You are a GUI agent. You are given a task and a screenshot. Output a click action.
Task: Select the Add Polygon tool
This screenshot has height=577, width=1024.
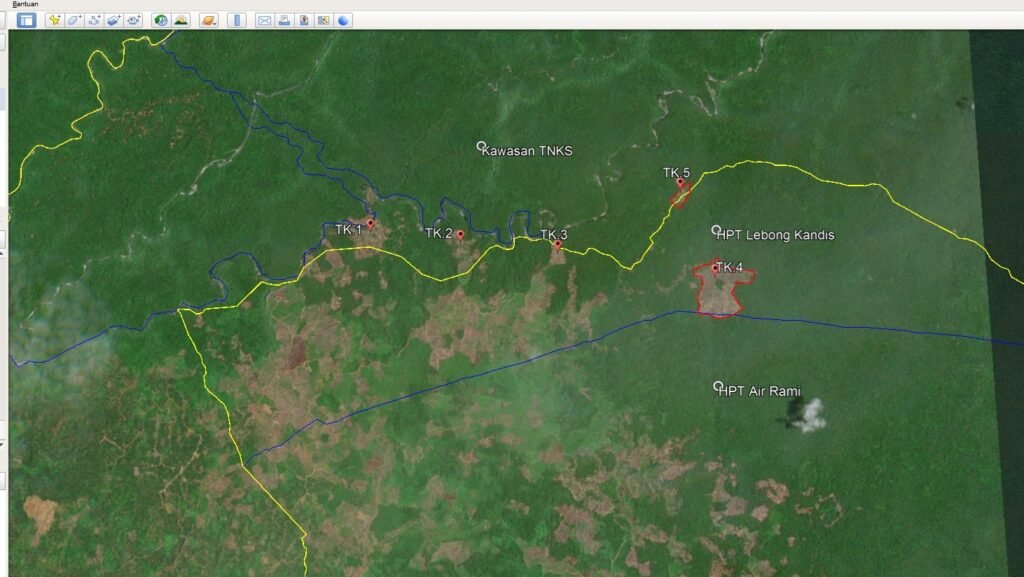click(75, 20)
